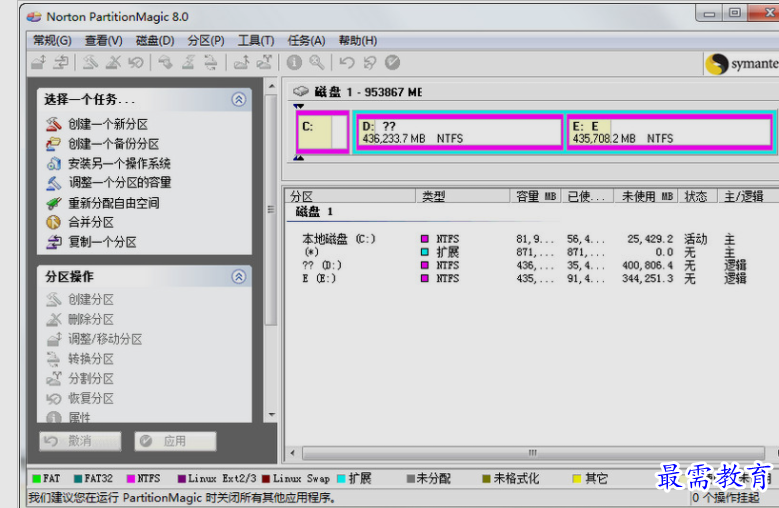The width and height of the screenshot is (779, 508).
Task: Click the 创建一个备份分区 task icon
Action: [x=53, y=144]
